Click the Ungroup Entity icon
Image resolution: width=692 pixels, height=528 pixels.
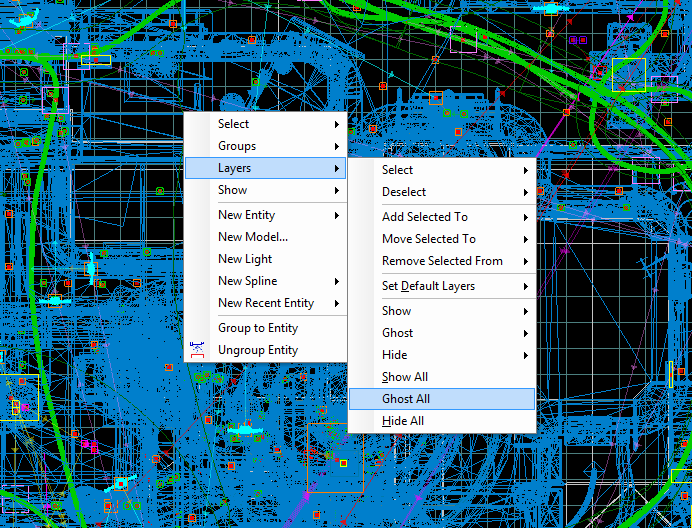click(x=197, y=350)
